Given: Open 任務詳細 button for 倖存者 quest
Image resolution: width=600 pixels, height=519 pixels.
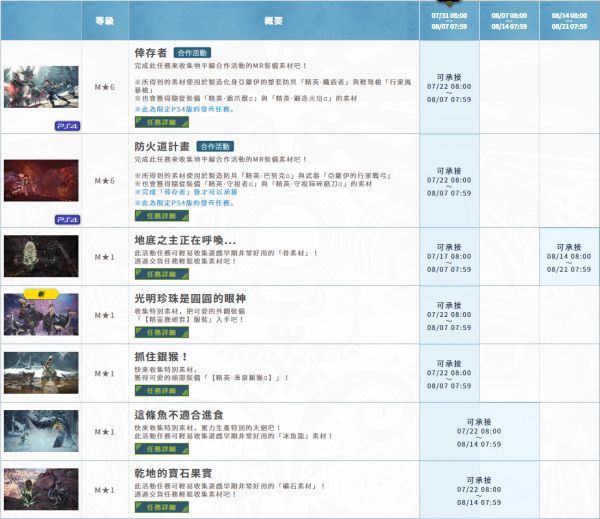Looking at the screenshot, I should pyautogui.click(x=162, y=122).
